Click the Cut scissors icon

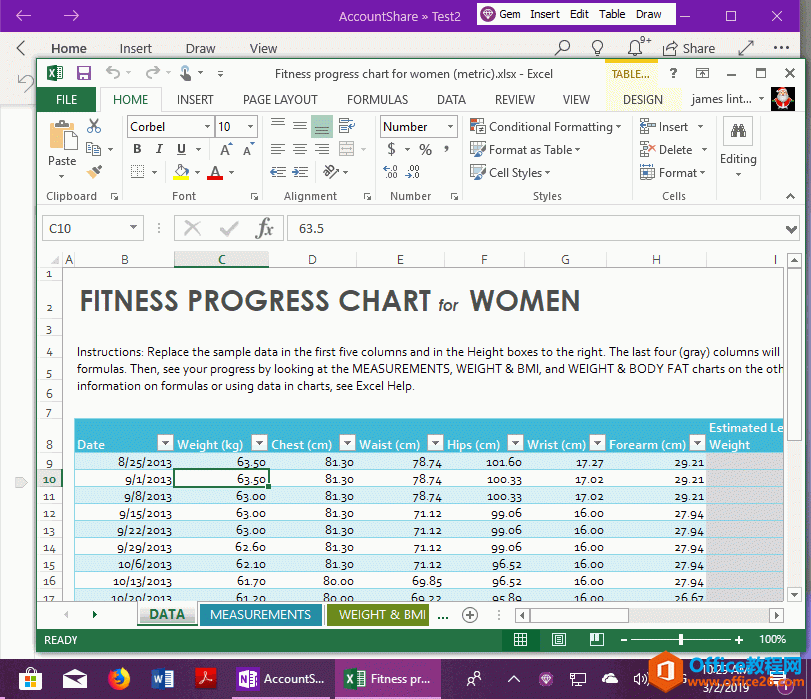click(x=94, y=126)
